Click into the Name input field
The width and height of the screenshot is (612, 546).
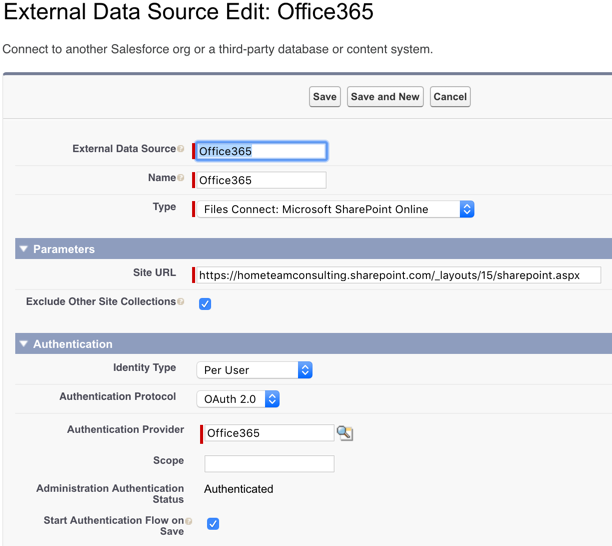(261, 180)
